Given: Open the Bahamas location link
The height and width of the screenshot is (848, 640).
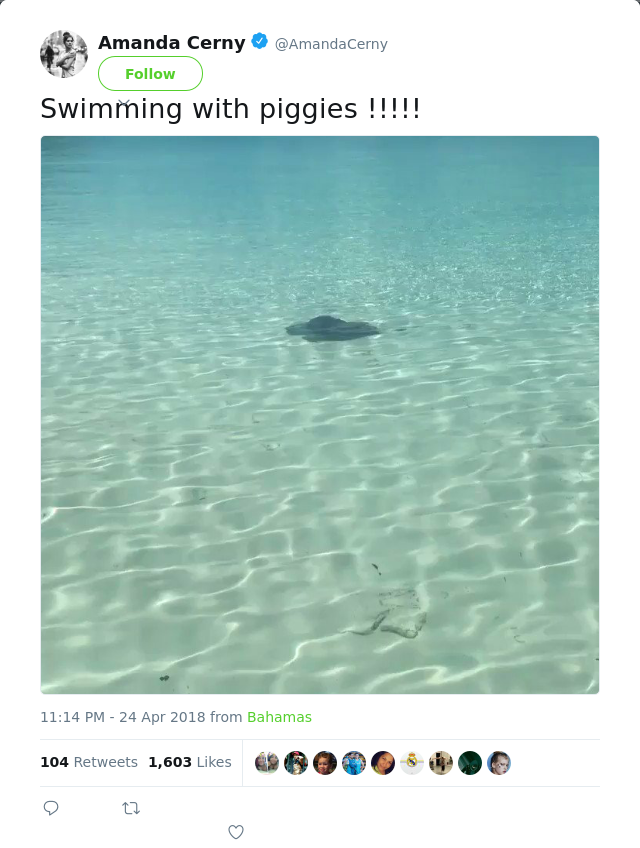Looking at the screenshot, I should [x=279, y=717].
